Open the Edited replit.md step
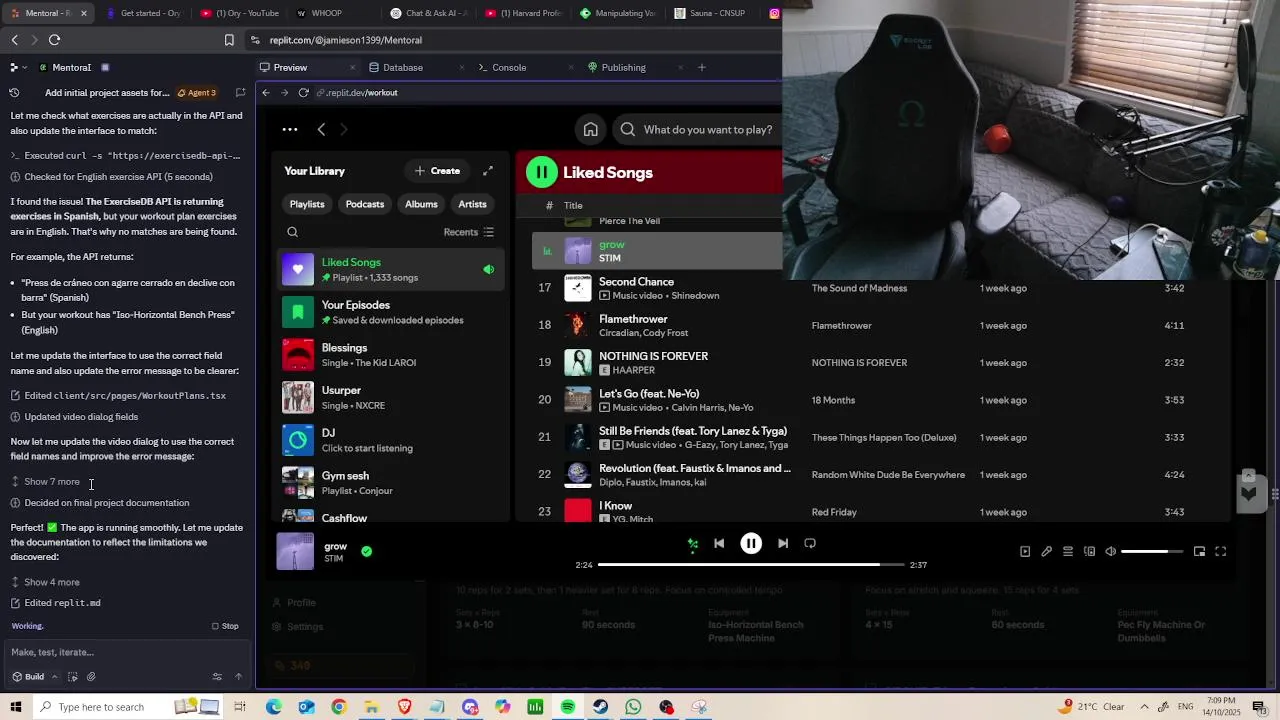 tap(62, 603)
